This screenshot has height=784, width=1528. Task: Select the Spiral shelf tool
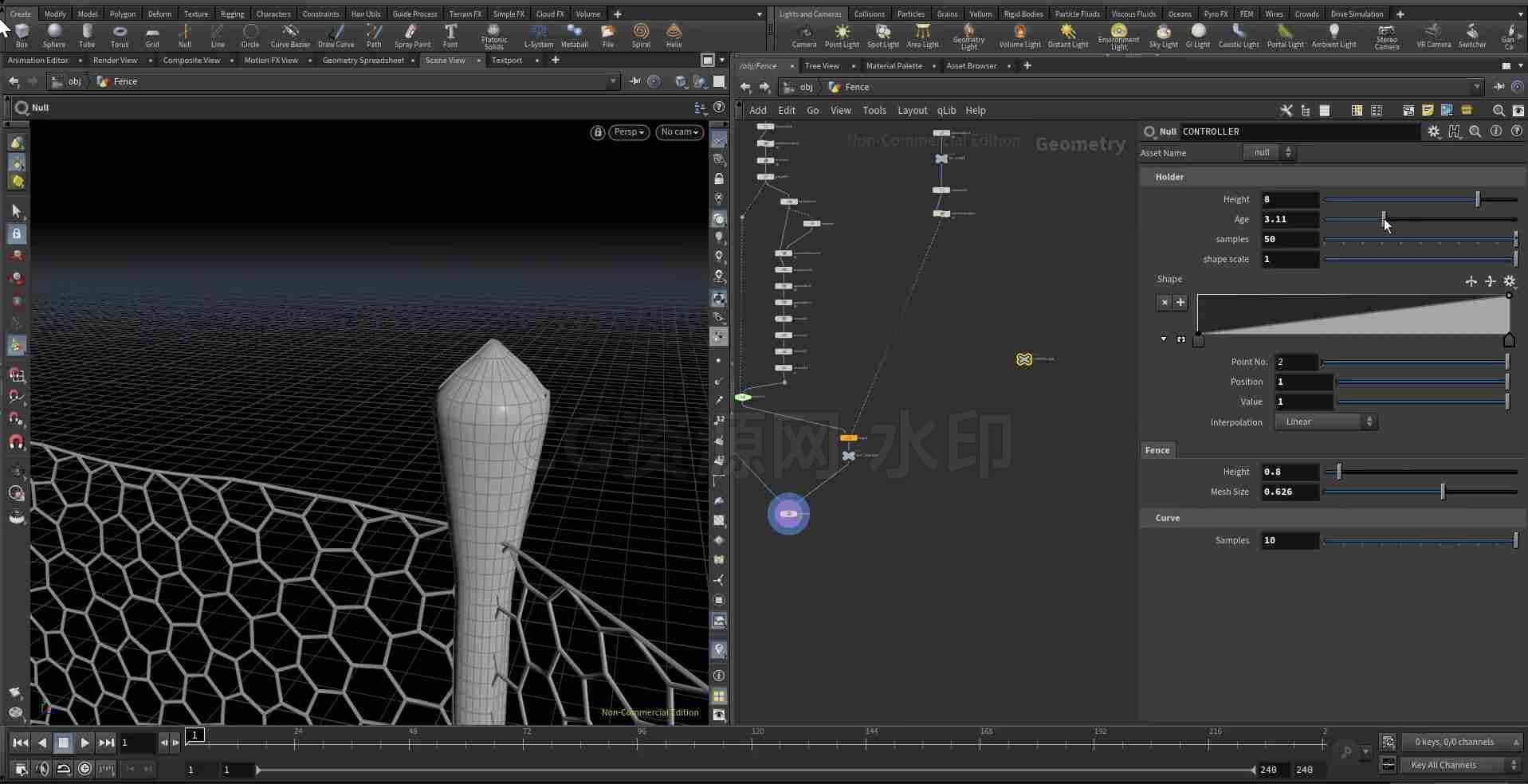[x=641, y=36]
